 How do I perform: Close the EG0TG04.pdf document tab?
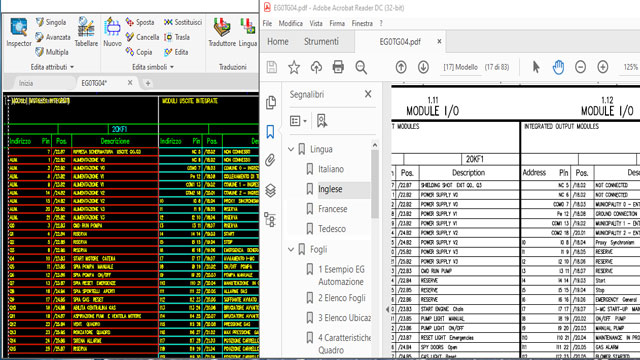click(x=439, y=42)
